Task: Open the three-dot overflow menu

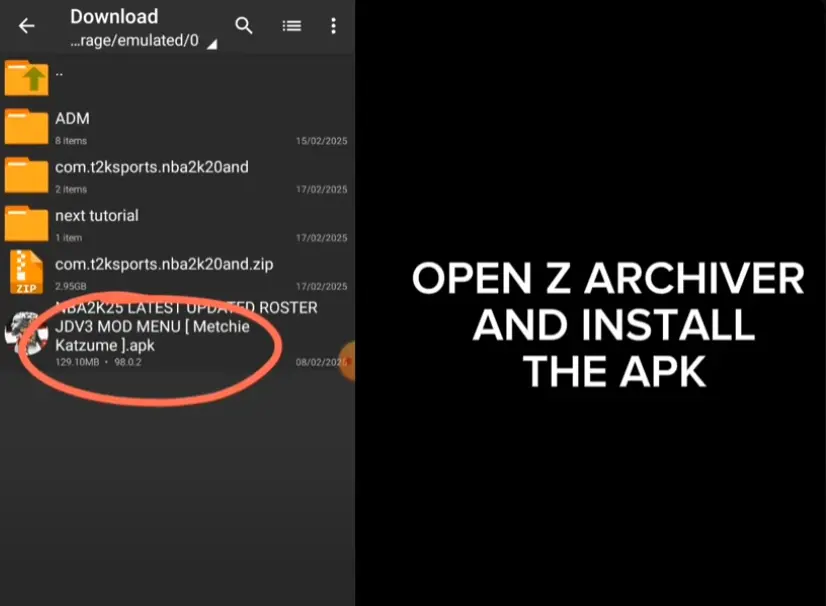Action: [x=333, y=26]
